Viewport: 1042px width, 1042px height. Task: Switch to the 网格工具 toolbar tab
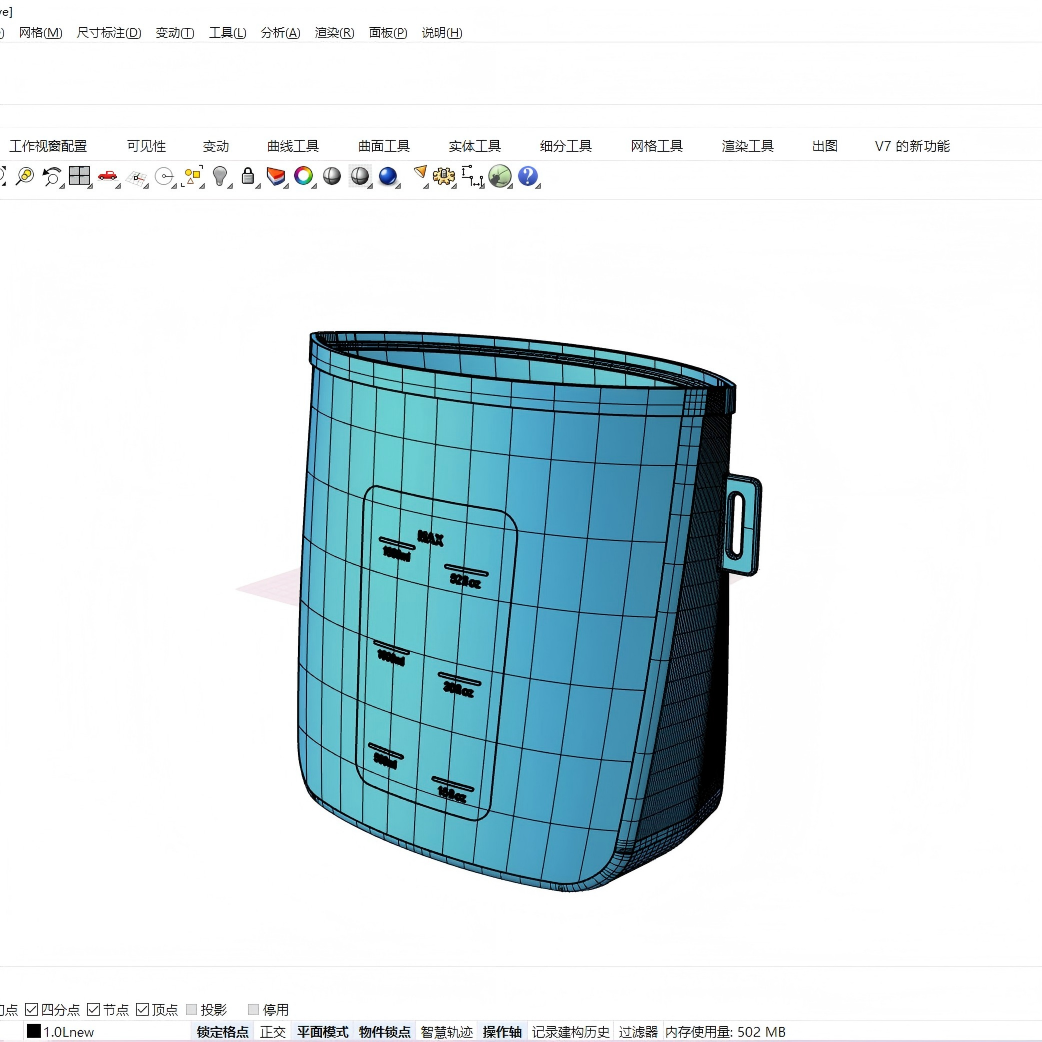pos(656,146)
